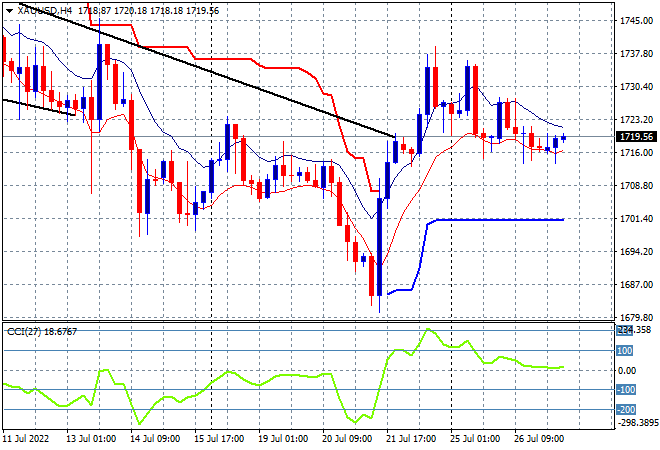Click the CCI -200 level label
660x450 pixels.
[x=626, y=409]
